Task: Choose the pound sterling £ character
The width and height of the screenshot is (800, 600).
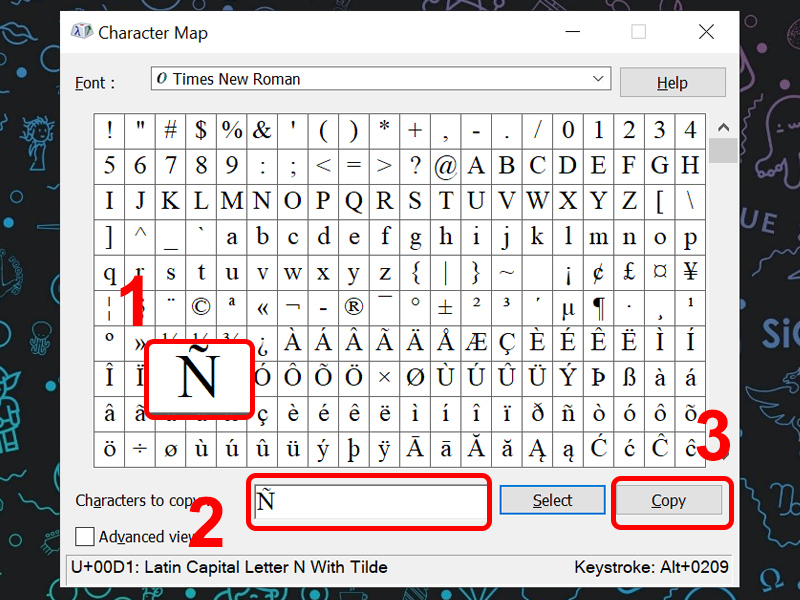Action: pyautogui.click(x=629, y=272)
